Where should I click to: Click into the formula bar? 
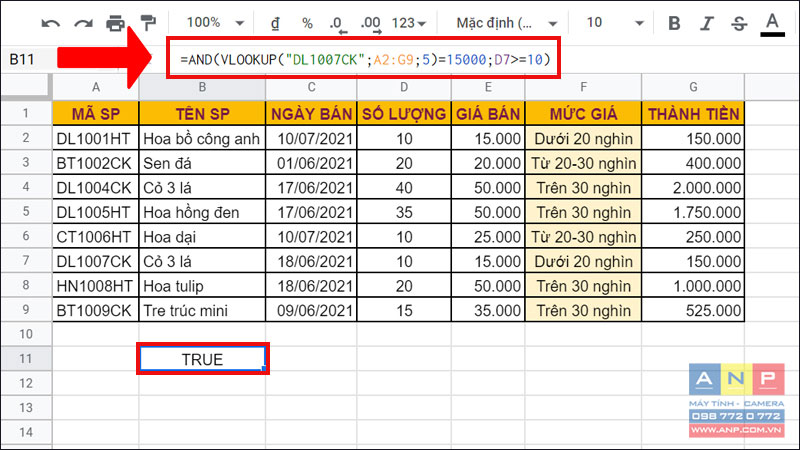pos(364,59)
